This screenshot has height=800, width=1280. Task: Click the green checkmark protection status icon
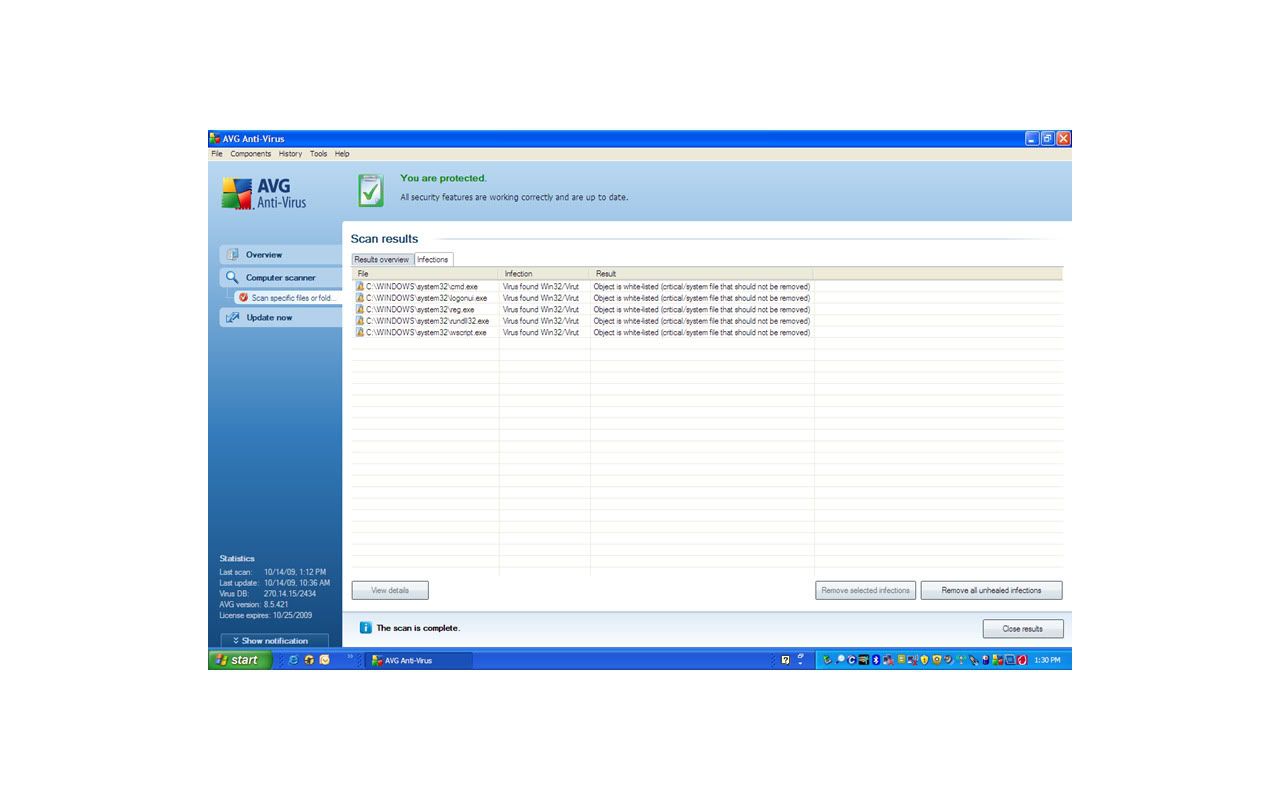coord(370,190)
